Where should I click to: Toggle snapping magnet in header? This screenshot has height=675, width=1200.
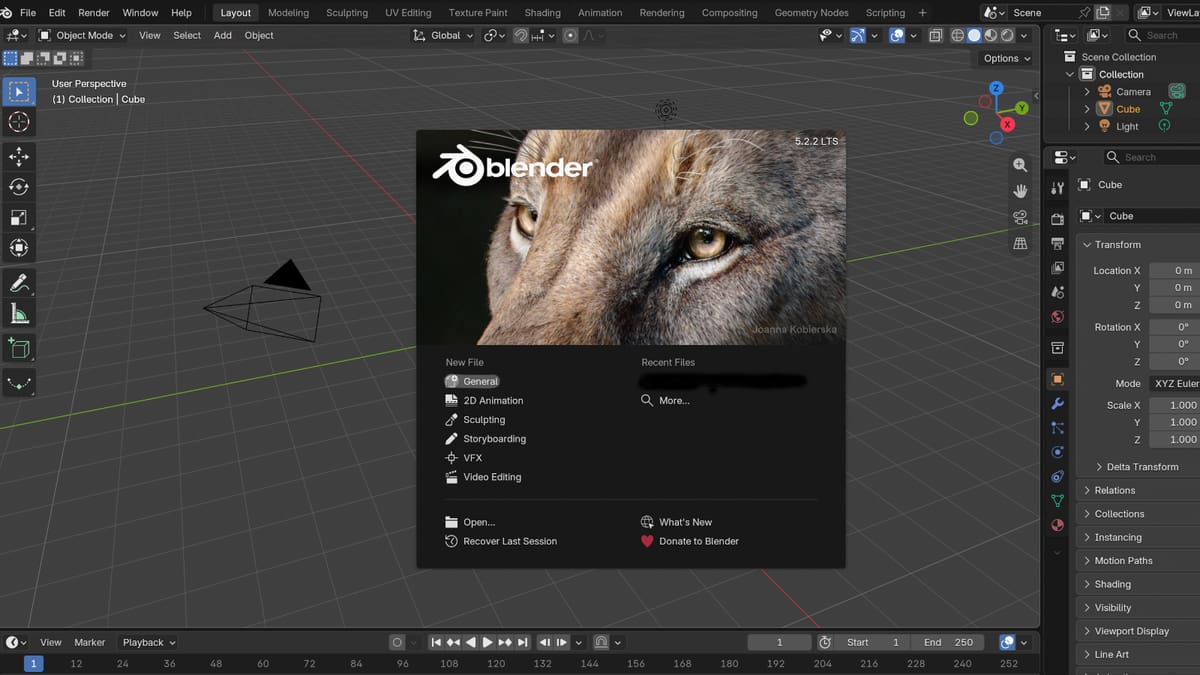[521, 35]
